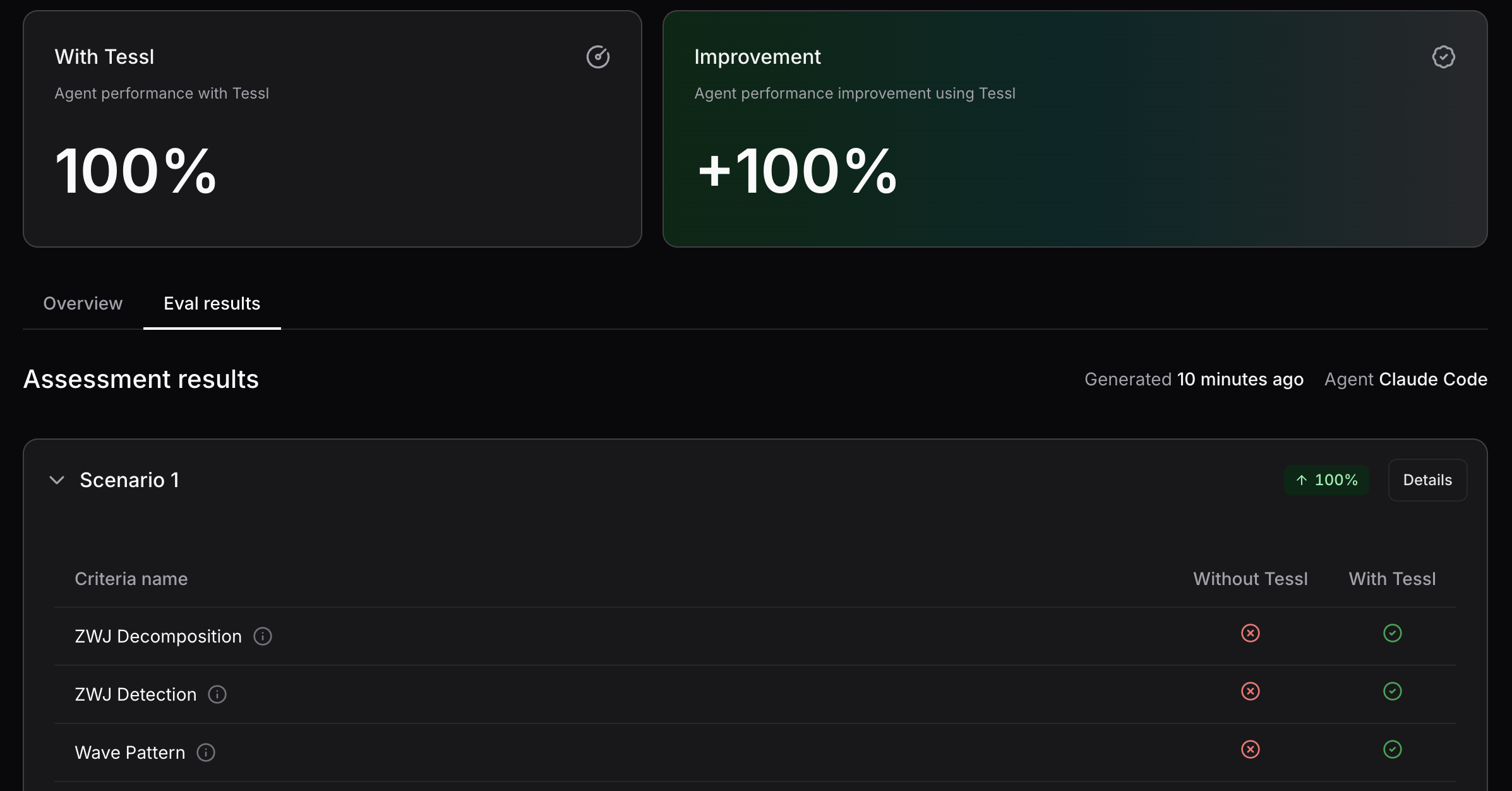Click failed icon for ZWJ Detection without Tessl
Viewport: 1512px width, 791px height.
pos(1250,691)
